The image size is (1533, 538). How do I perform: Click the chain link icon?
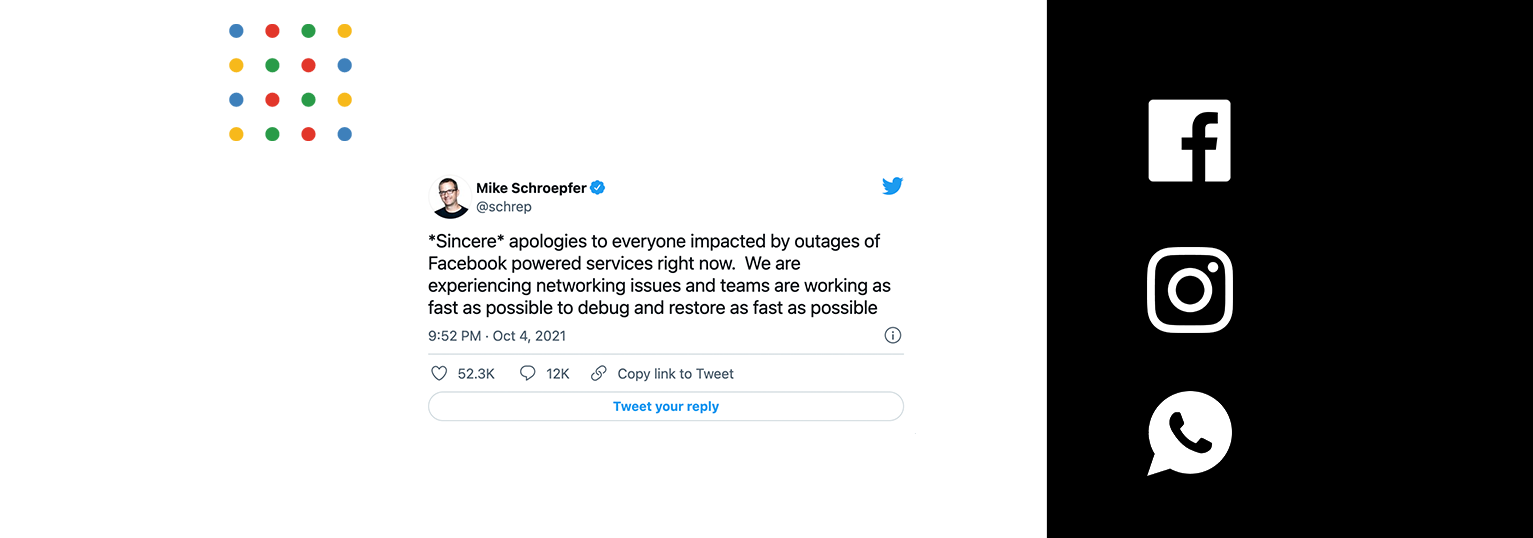pyautogui.click(x=599, y=373)
